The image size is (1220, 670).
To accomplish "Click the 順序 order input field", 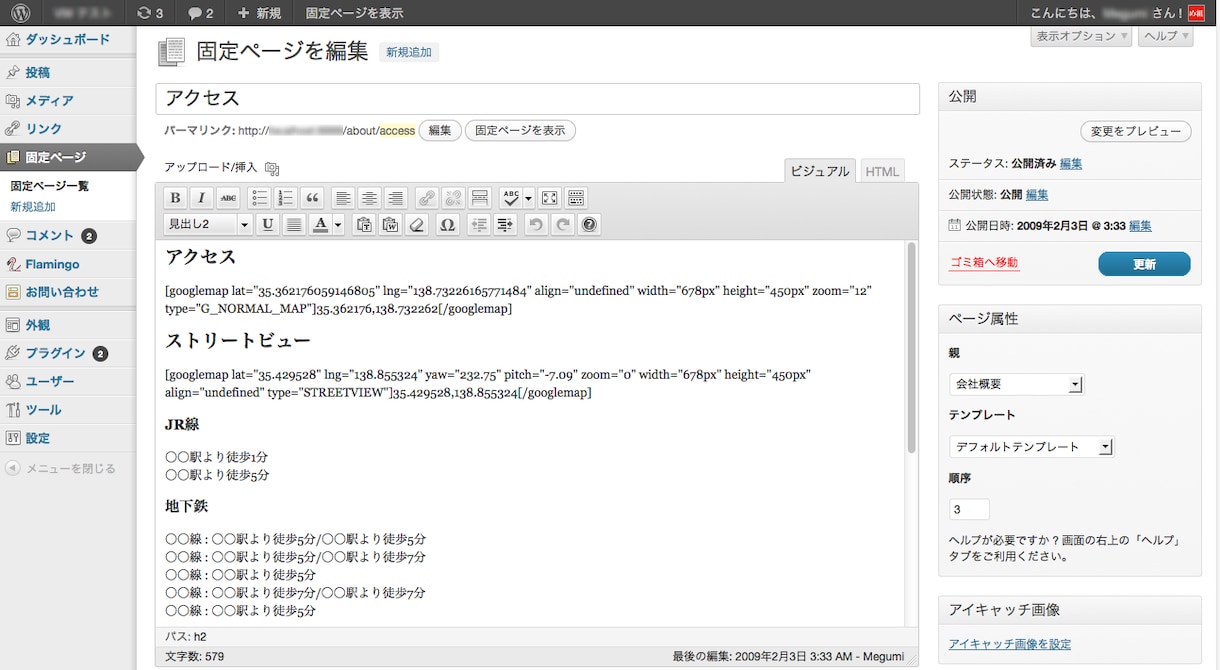I will 969,509.
